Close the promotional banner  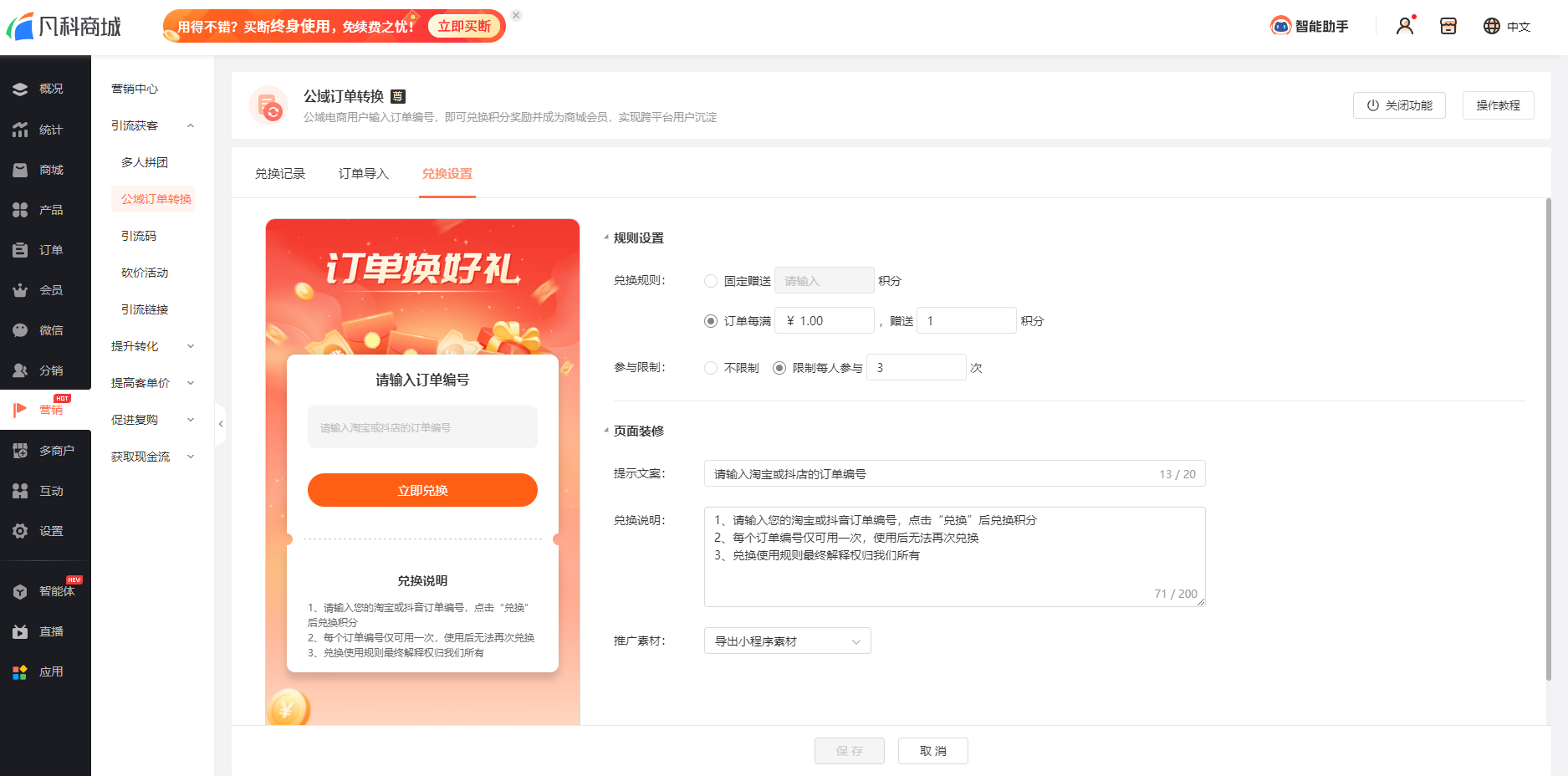(516, 15)
